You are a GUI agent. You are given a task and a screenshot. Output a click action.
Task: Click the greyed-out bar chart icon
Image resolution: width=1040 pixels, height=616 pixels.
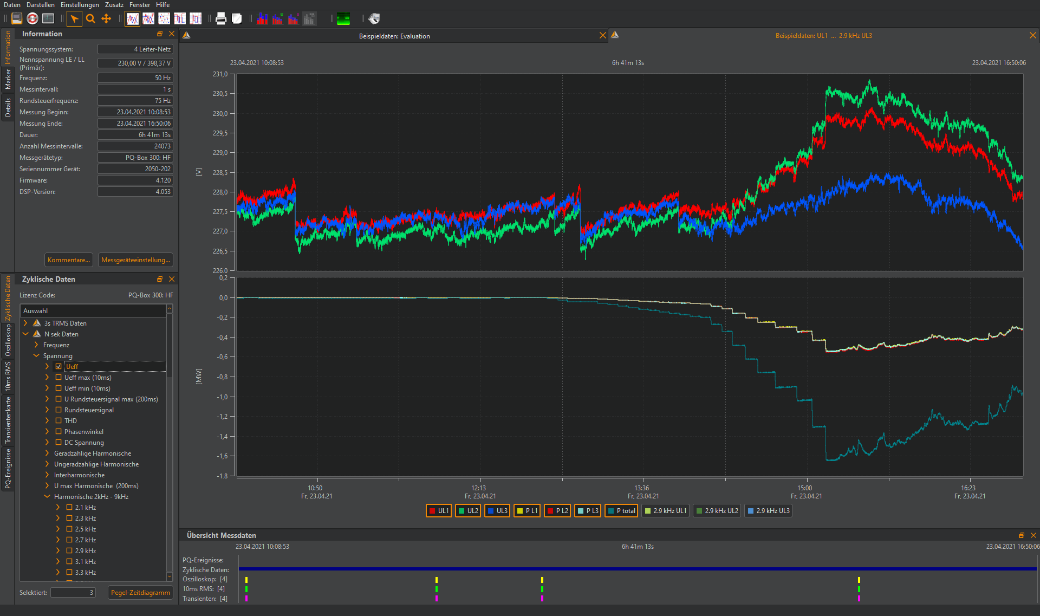point(310,19)
